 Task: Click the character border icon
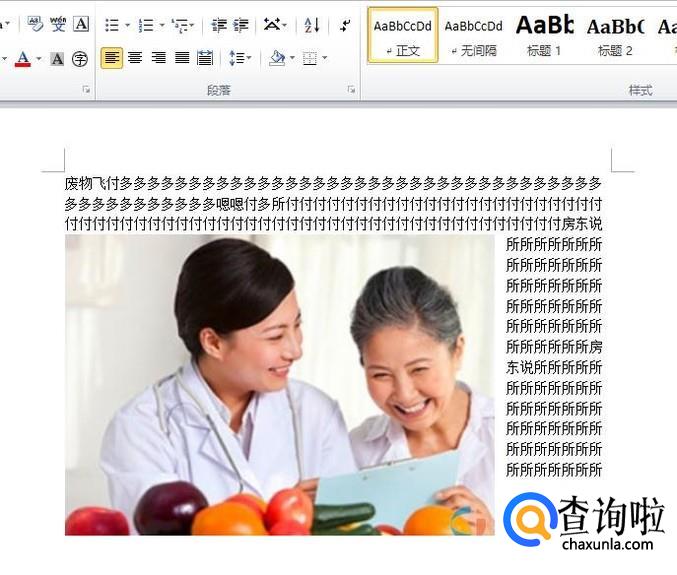point(81,24)
